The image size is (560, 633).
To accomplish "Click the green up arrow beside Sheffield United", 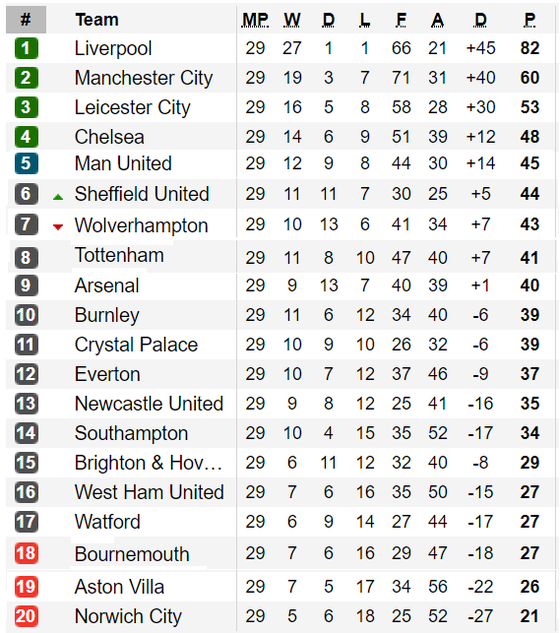I will pos(58,197).
